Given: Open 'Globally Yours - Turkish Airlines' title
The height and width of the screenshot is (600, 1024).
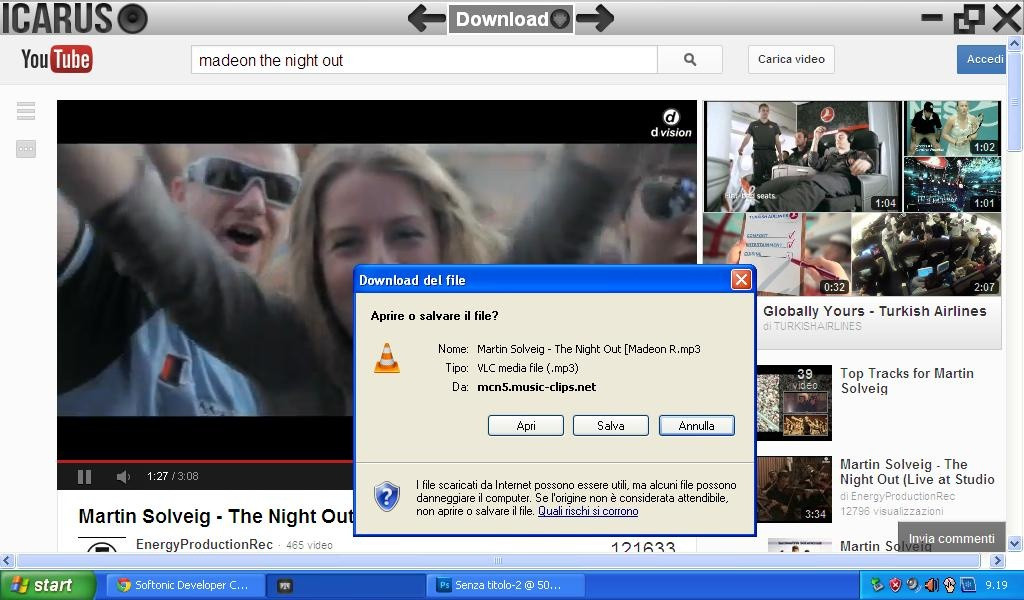Looking at the screenshot, I should (874, 311).
